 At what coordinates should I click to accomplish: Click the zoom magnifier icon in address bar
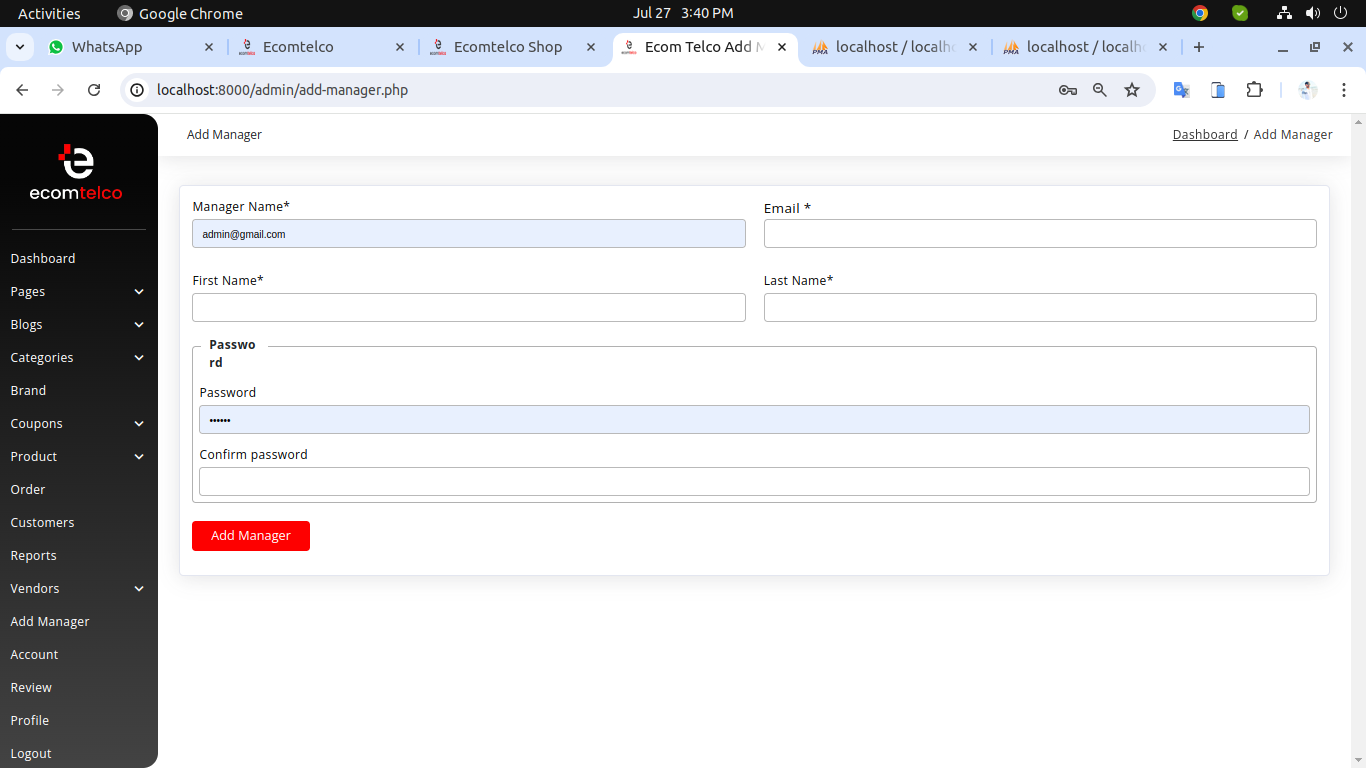pyautogui.click(x=1100, y=90)
